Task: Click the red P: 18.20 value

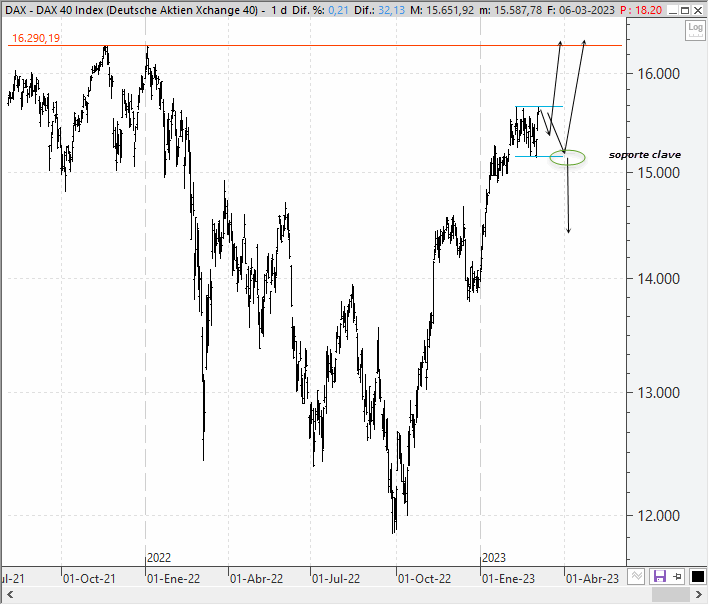Action: 641,10
